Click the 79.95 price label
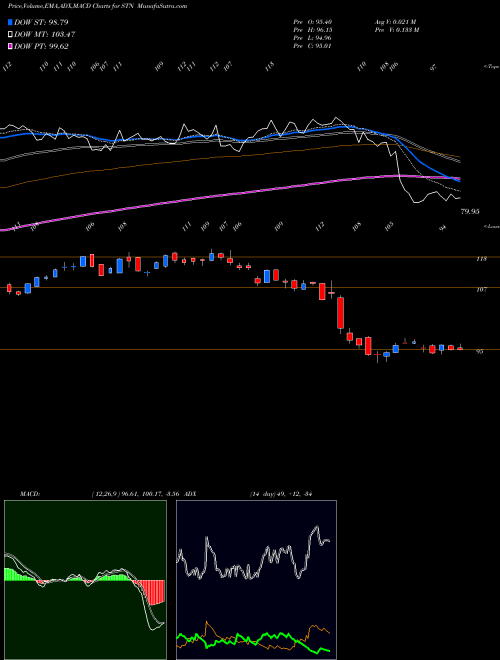The image size is (500, 660). [x=470, y=212]
